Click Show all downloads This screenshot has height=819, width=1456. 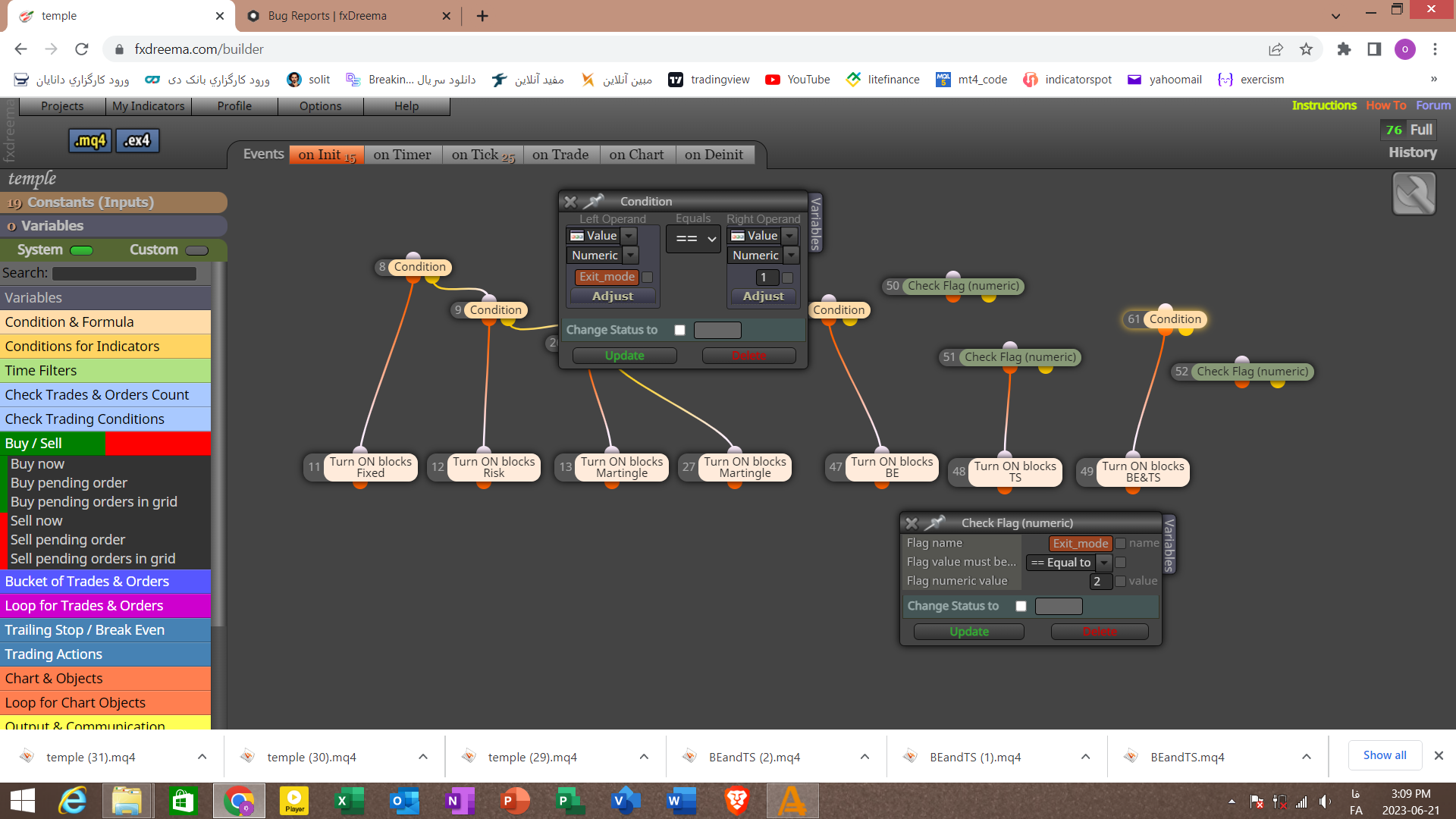tap(1385, 755)
